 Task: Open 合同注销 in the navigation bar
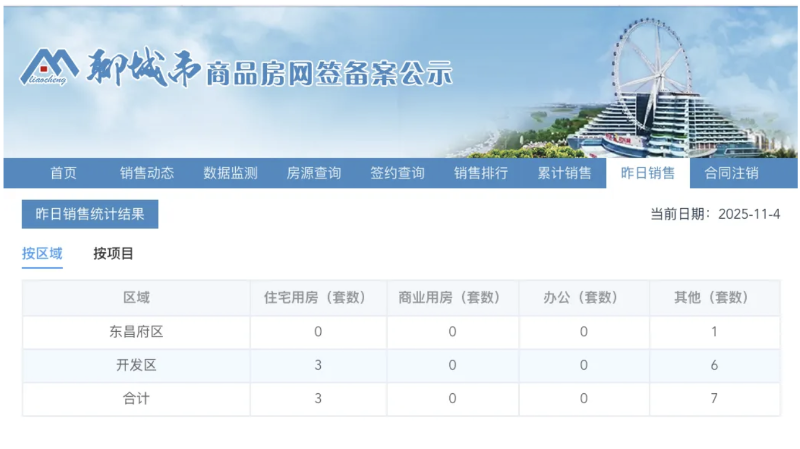pos(731,173)
